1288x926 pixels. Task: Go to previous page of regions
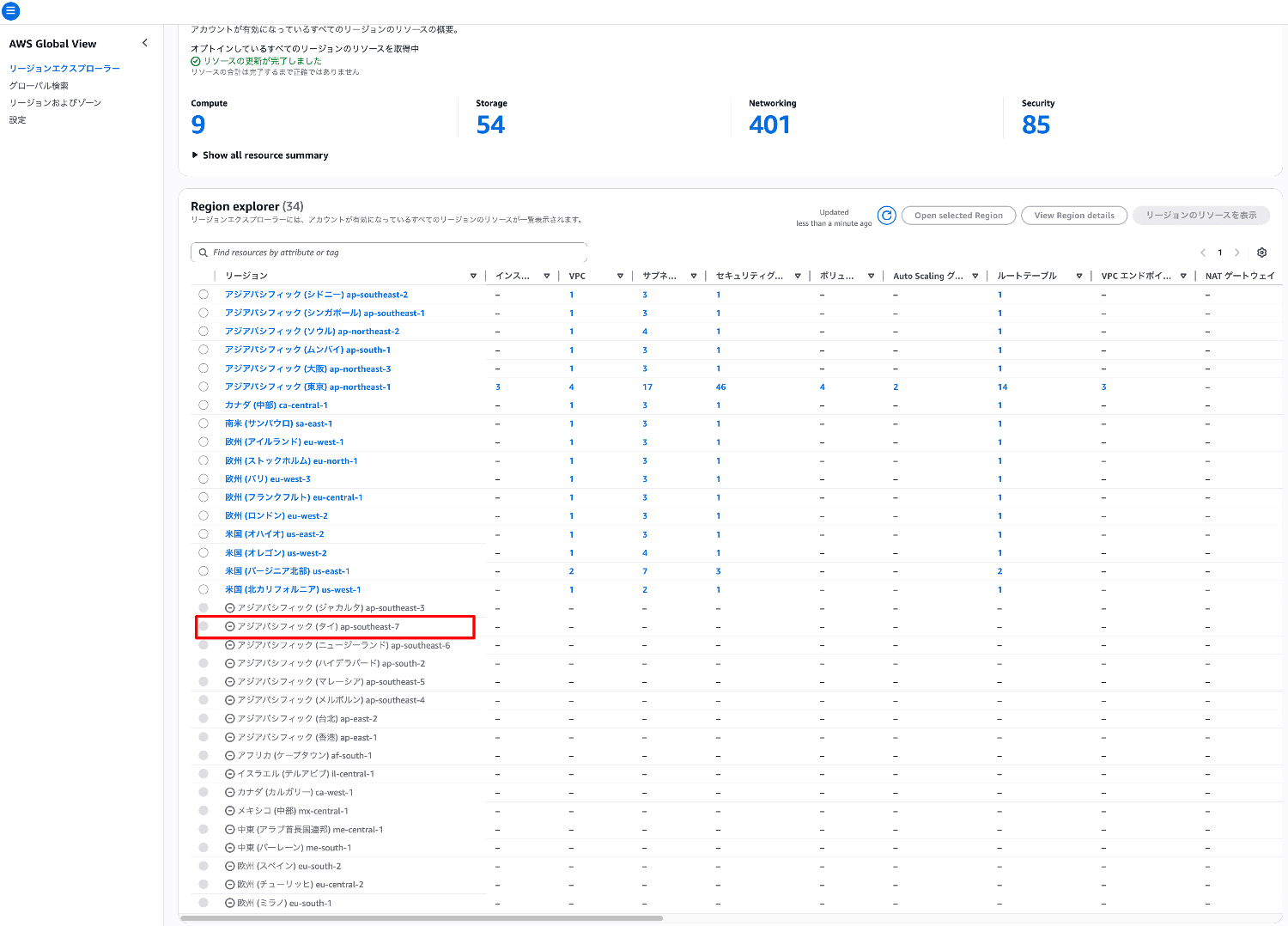coord(1203,253)
